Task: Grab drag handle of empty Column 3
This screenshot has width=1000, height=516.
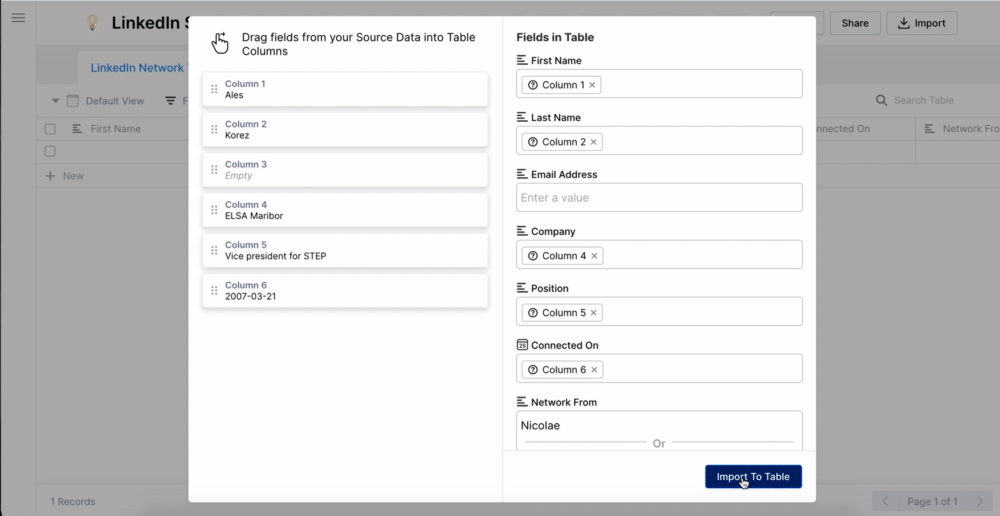Action: (x=214, y=170)
